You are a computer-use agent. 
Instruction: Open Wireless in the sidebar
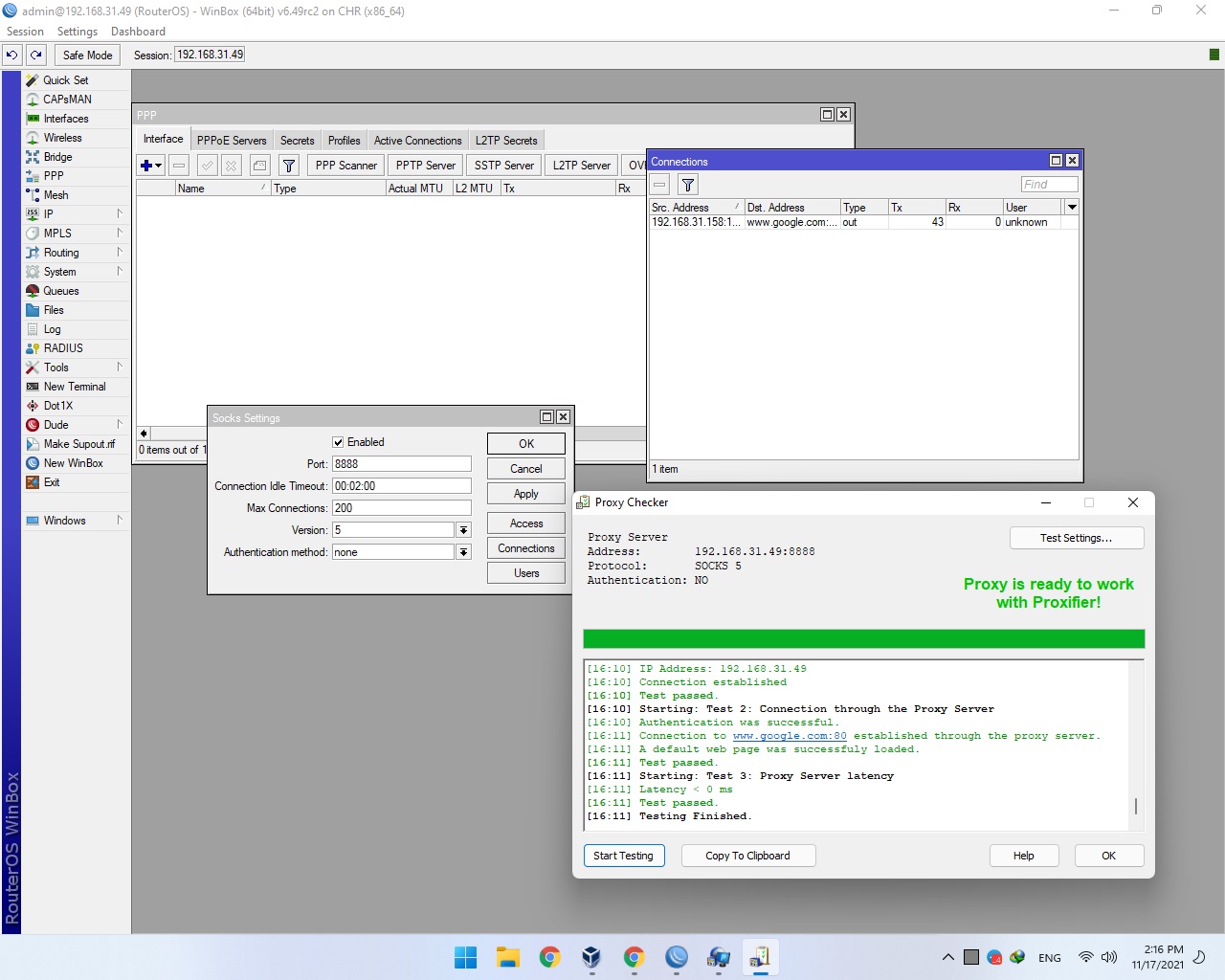tap(63, 138)
